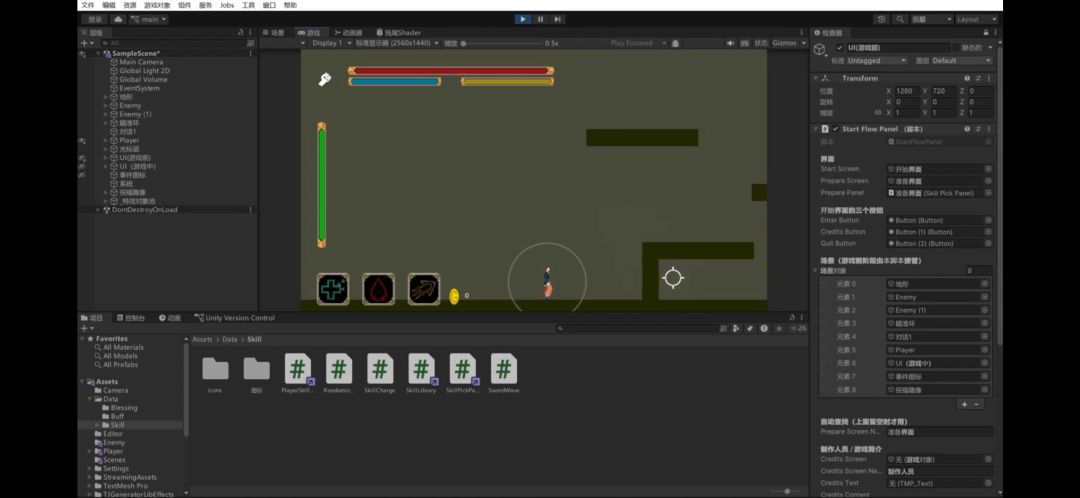Switch to the Console tab (控制台)

[131, 318]
